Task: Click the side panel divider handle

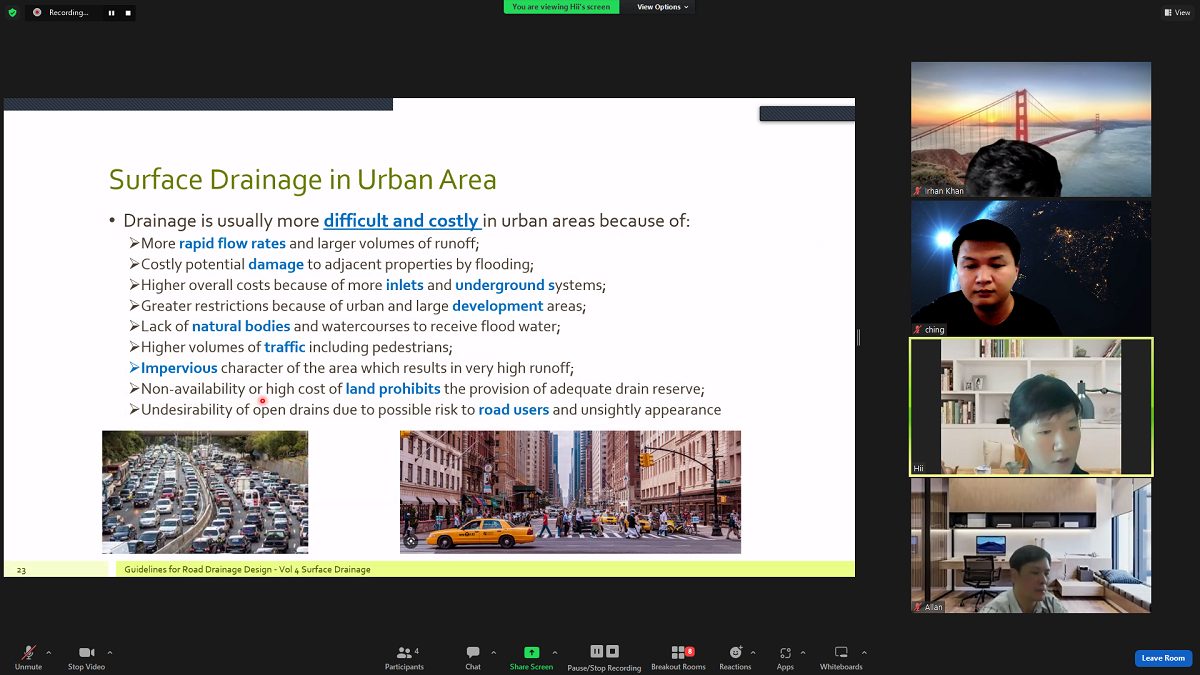Action: point(858,338)
